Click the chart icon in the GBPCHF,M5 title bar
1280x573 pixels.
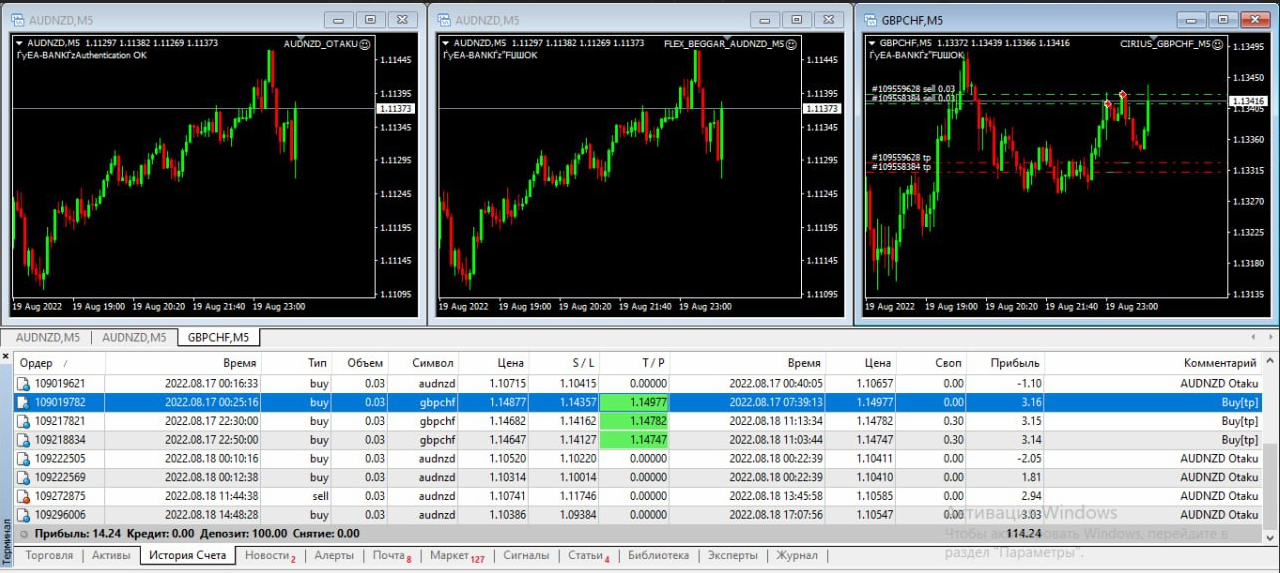(867, 19)
